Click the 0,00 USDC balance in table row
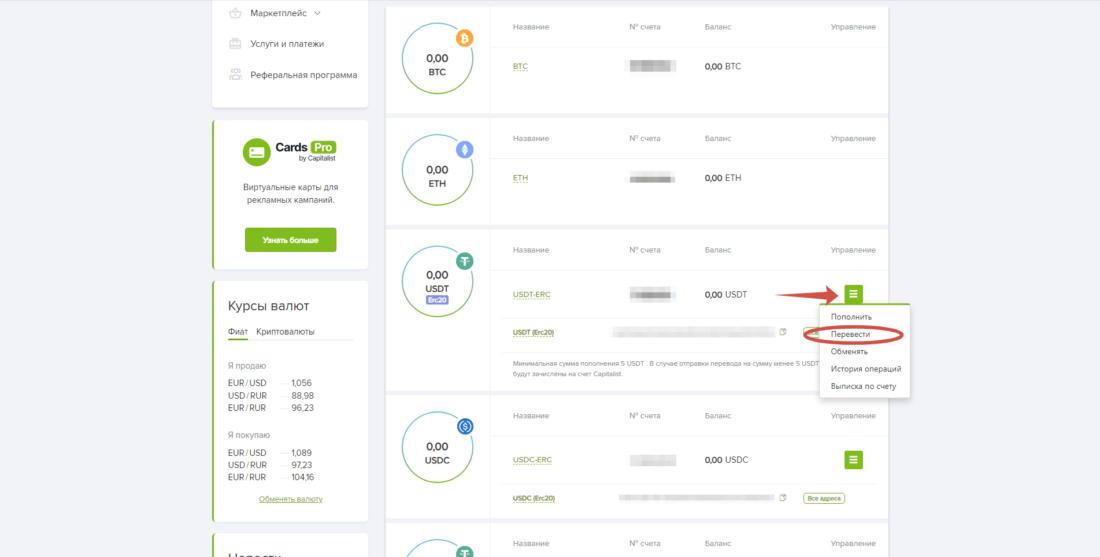The height and width of the screenshot is (557, 1100). (x=727, y=460)
